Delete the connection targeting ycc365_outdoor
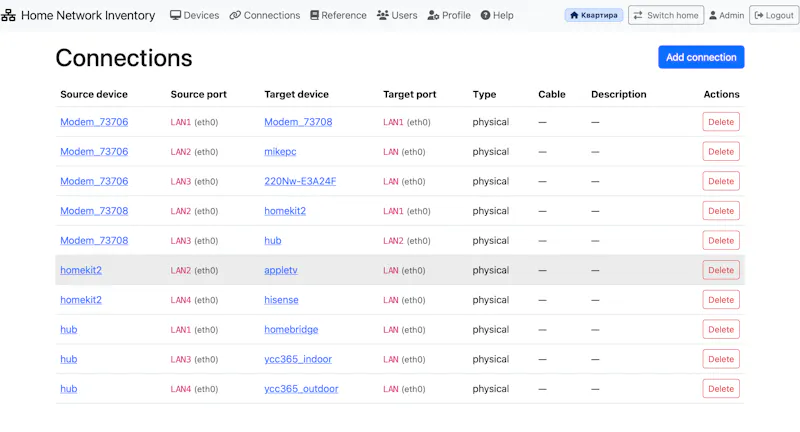800x432 pixels. click(x=721, y=388)
